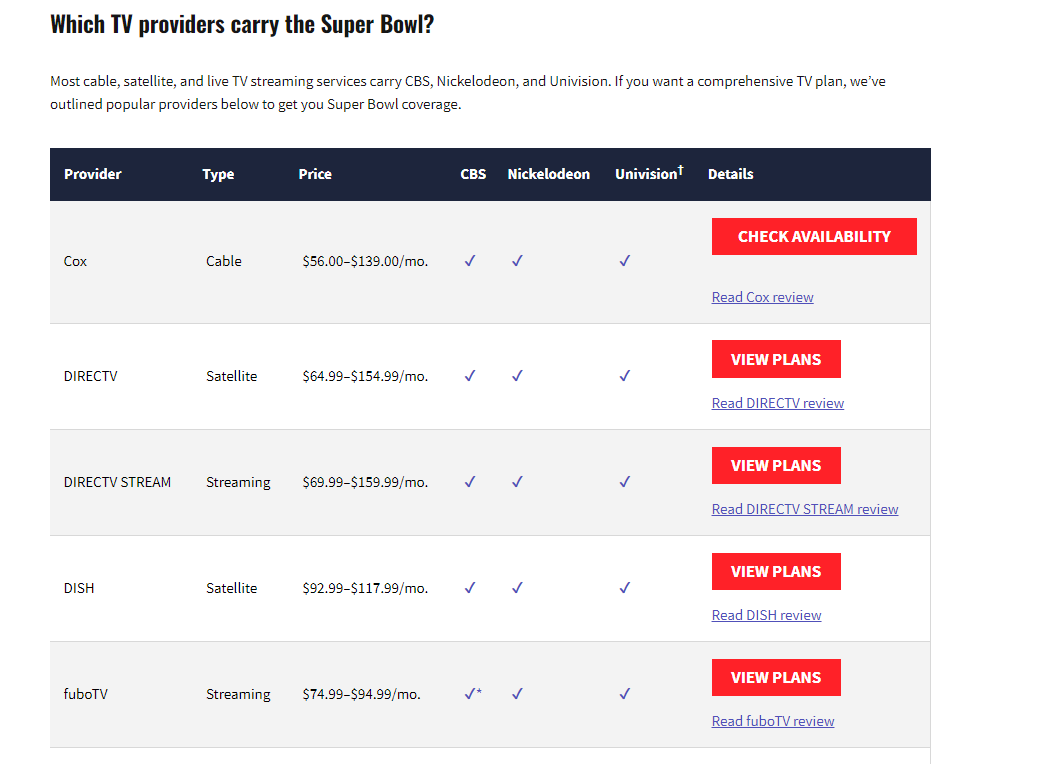Click VIEW PLANS button for fuboTV

coord(776,677)
